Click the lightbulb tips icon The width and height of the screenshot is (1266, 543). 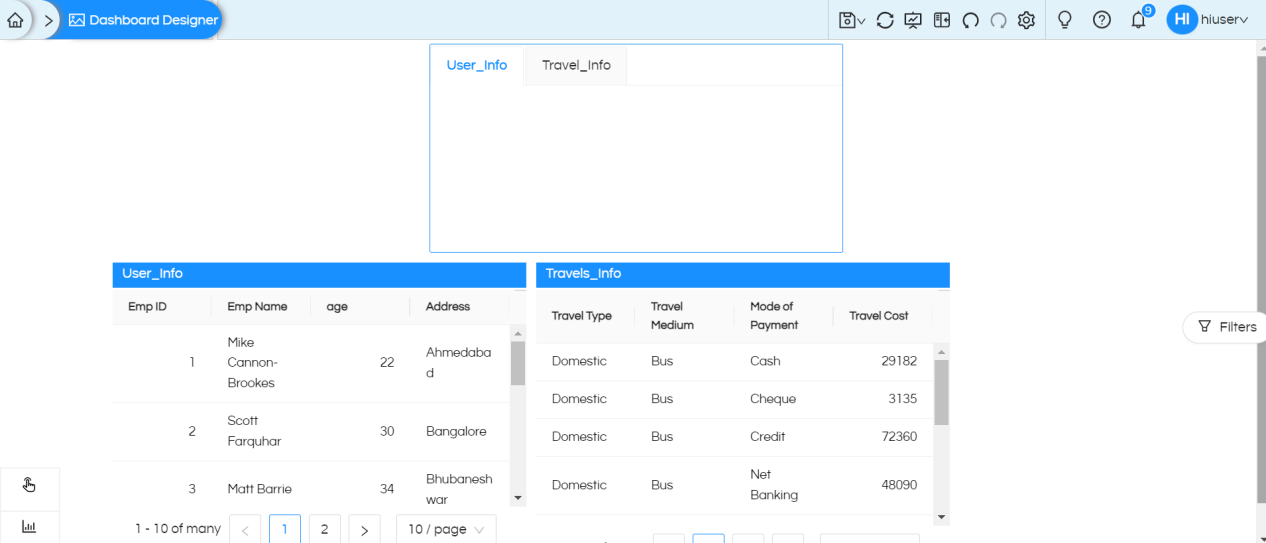pyautogui.click(x=1065, y=20)
